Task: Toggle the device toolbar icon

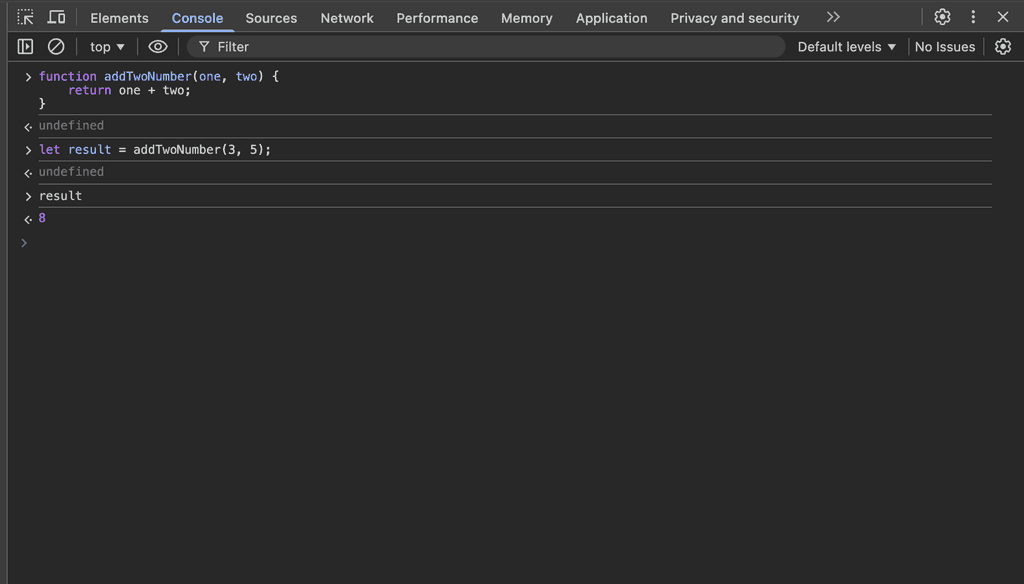Action: tap(57, 17)
